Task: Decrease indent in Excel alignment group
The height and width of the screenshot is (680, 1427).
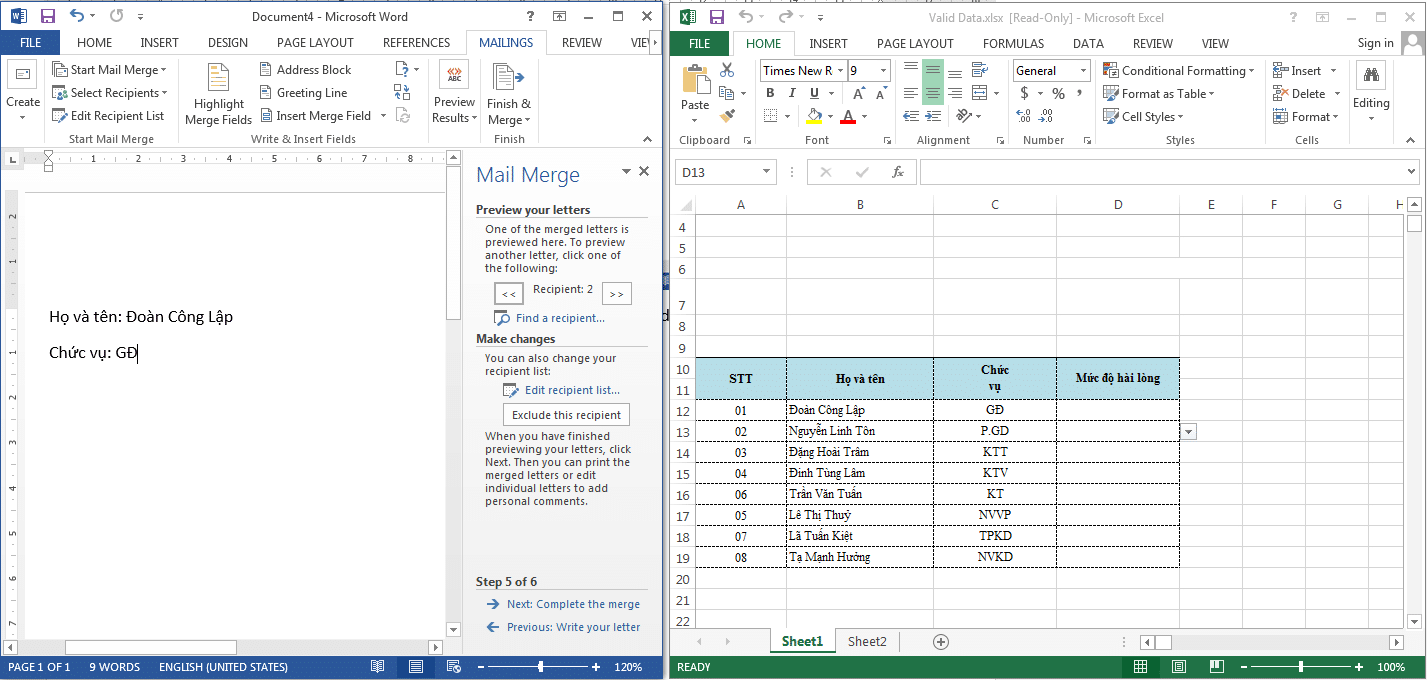Action: tap(910, 116)
